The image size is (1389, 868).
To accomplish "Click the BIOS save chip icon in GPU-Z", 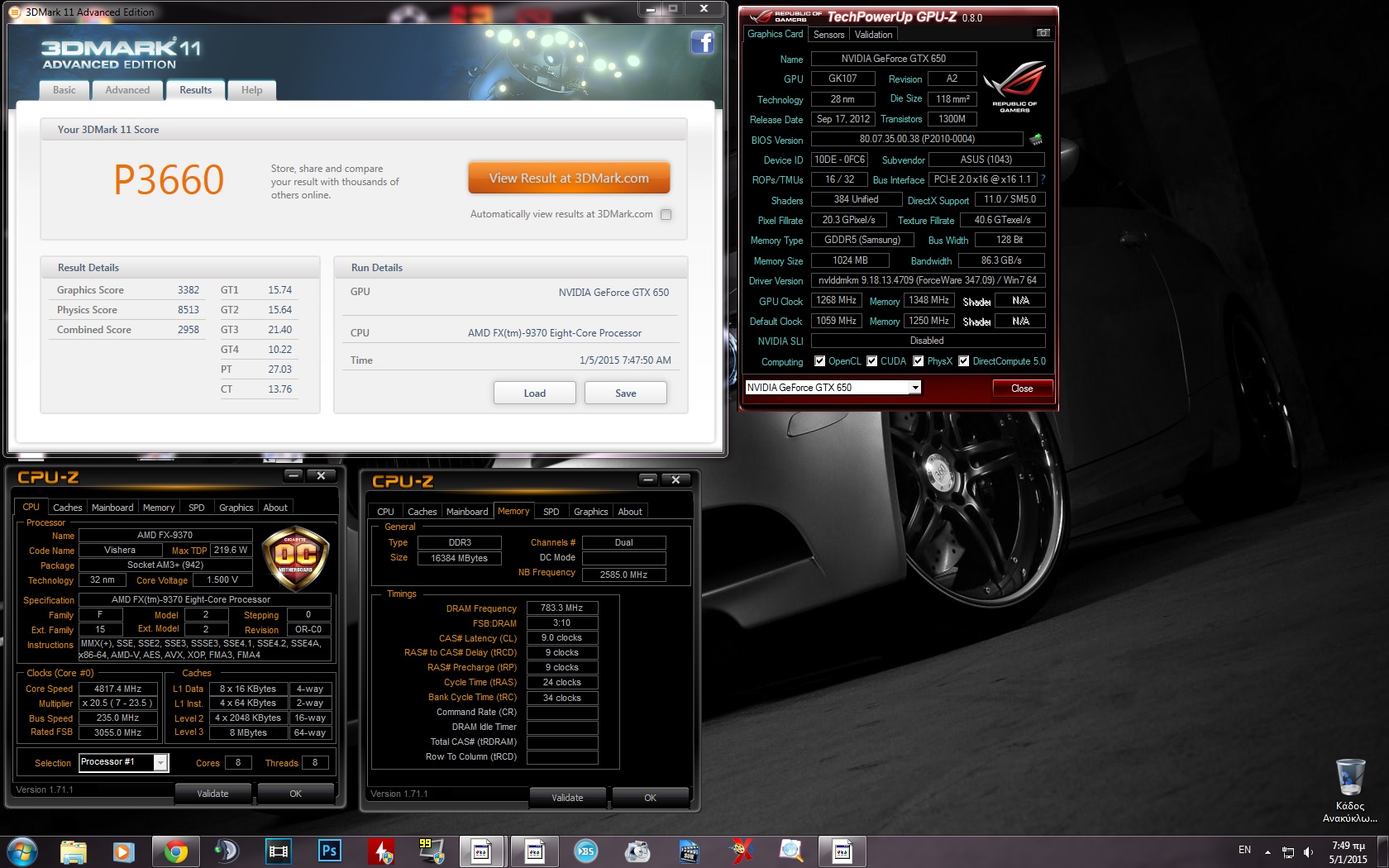I will 1036,139.
